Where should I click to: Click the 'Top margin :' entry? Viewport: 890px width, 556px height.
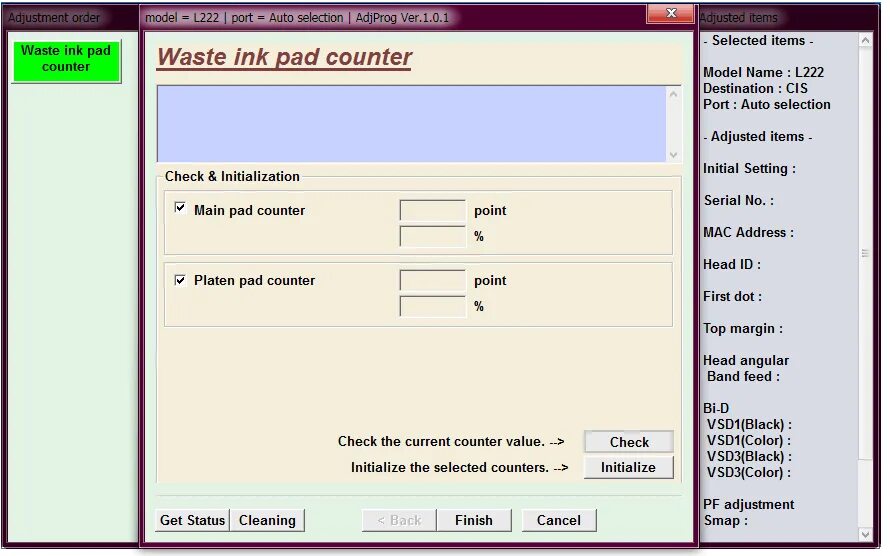coord(743,328)
